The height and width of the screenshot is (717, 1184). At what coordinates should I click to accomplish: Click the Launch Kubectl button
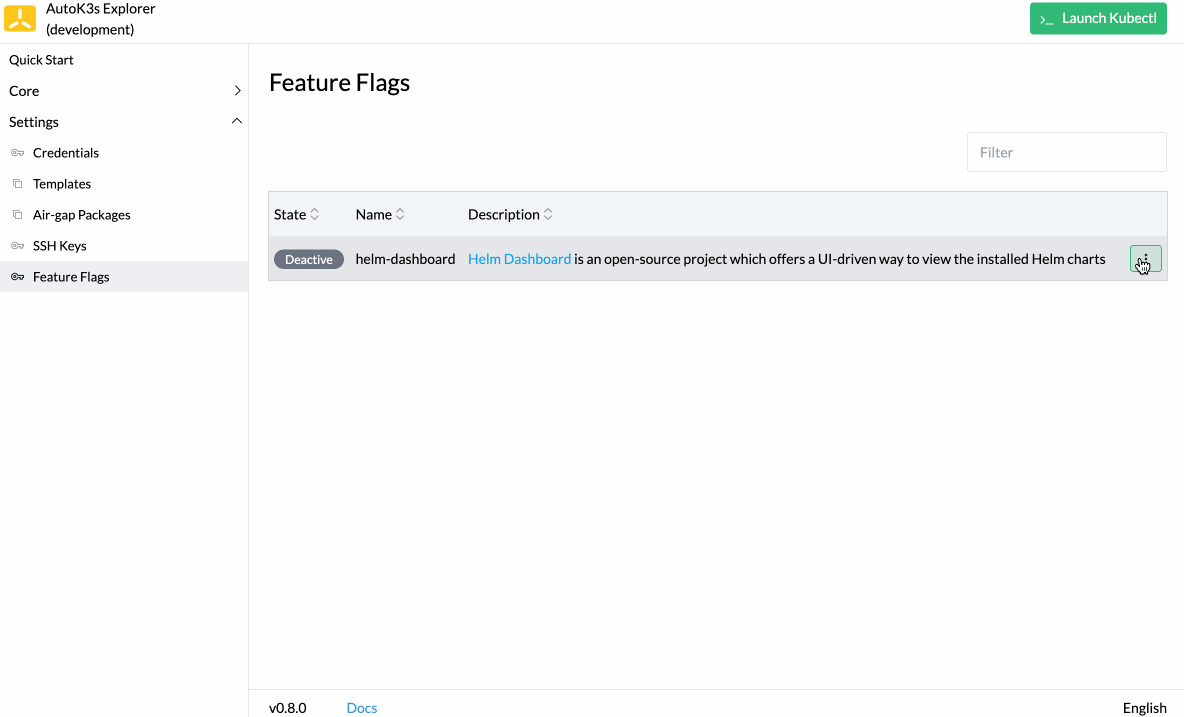point(1098,18)
